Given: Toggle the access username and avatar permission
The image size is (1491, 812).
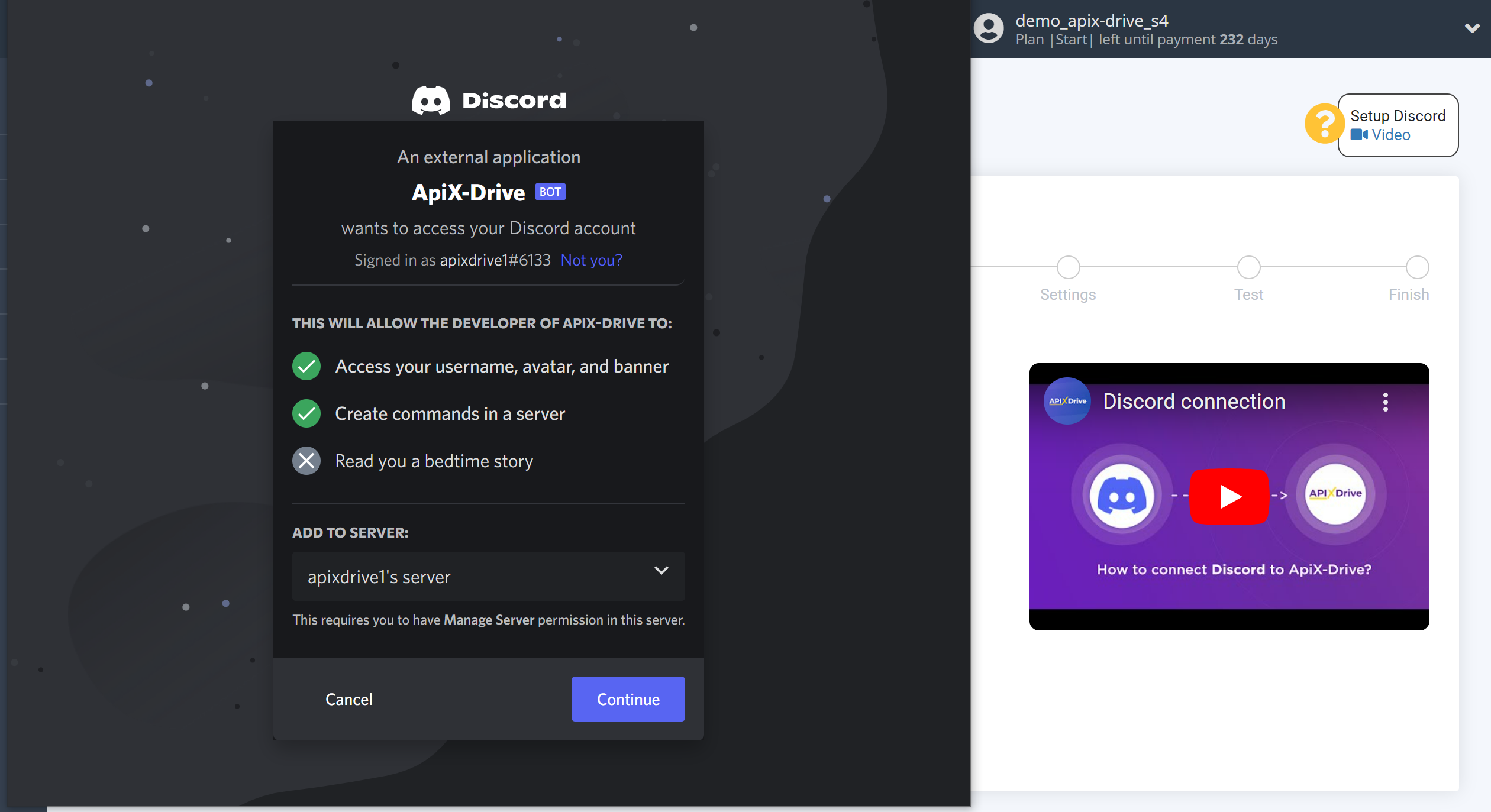Looking at the screenshot, I should point(306,365).
